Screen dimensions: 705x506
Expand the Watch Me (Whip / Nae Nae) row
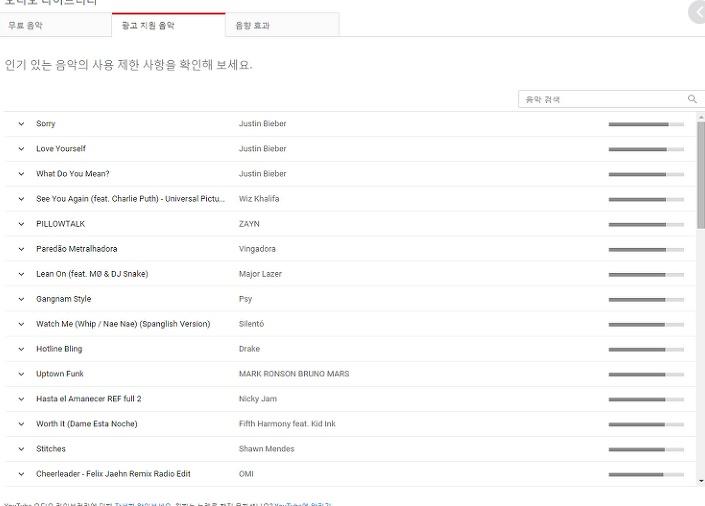click(x=21, y=324)
